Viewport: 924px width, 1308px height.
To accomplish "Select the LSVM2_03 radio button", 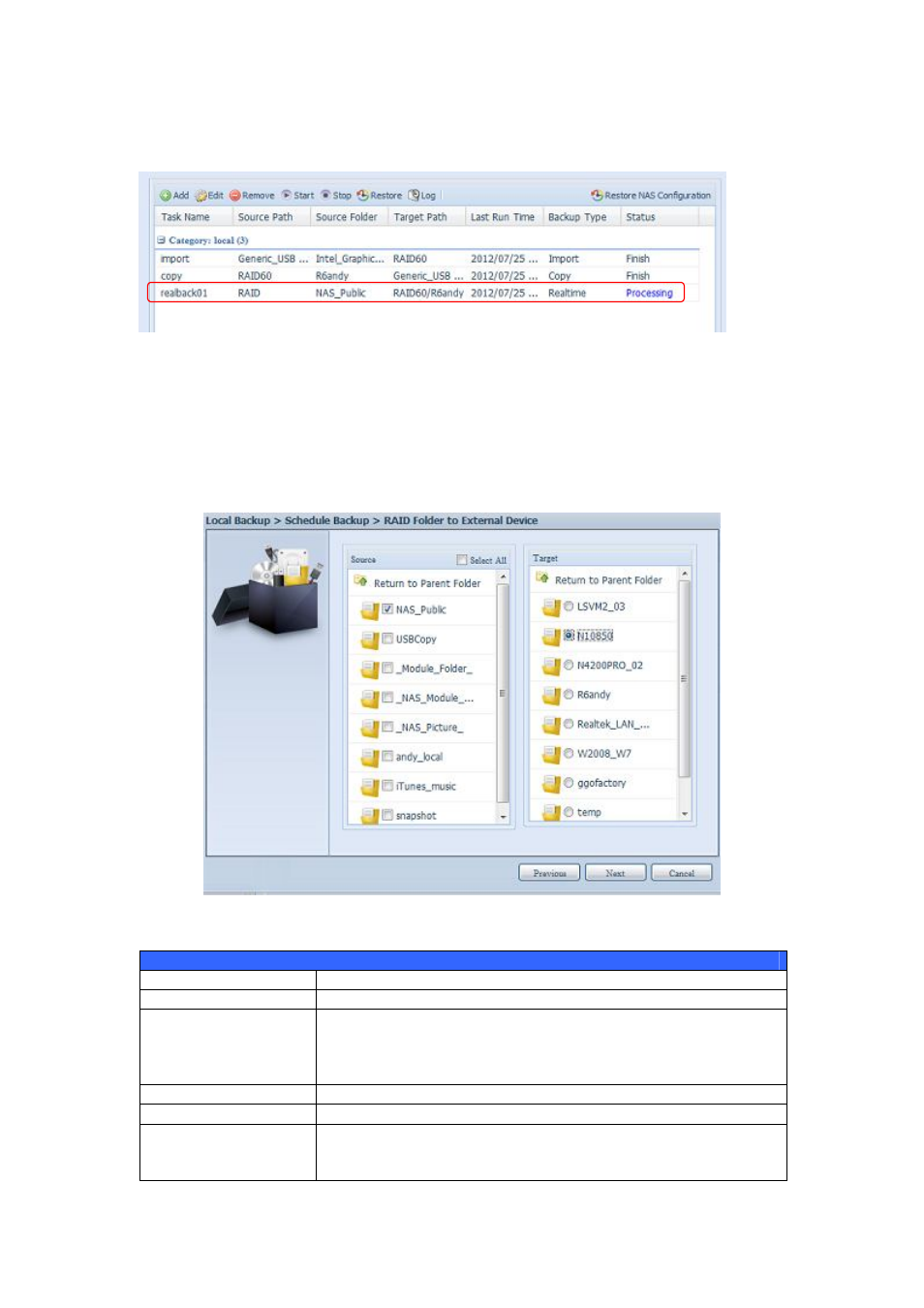I will 569,607.
